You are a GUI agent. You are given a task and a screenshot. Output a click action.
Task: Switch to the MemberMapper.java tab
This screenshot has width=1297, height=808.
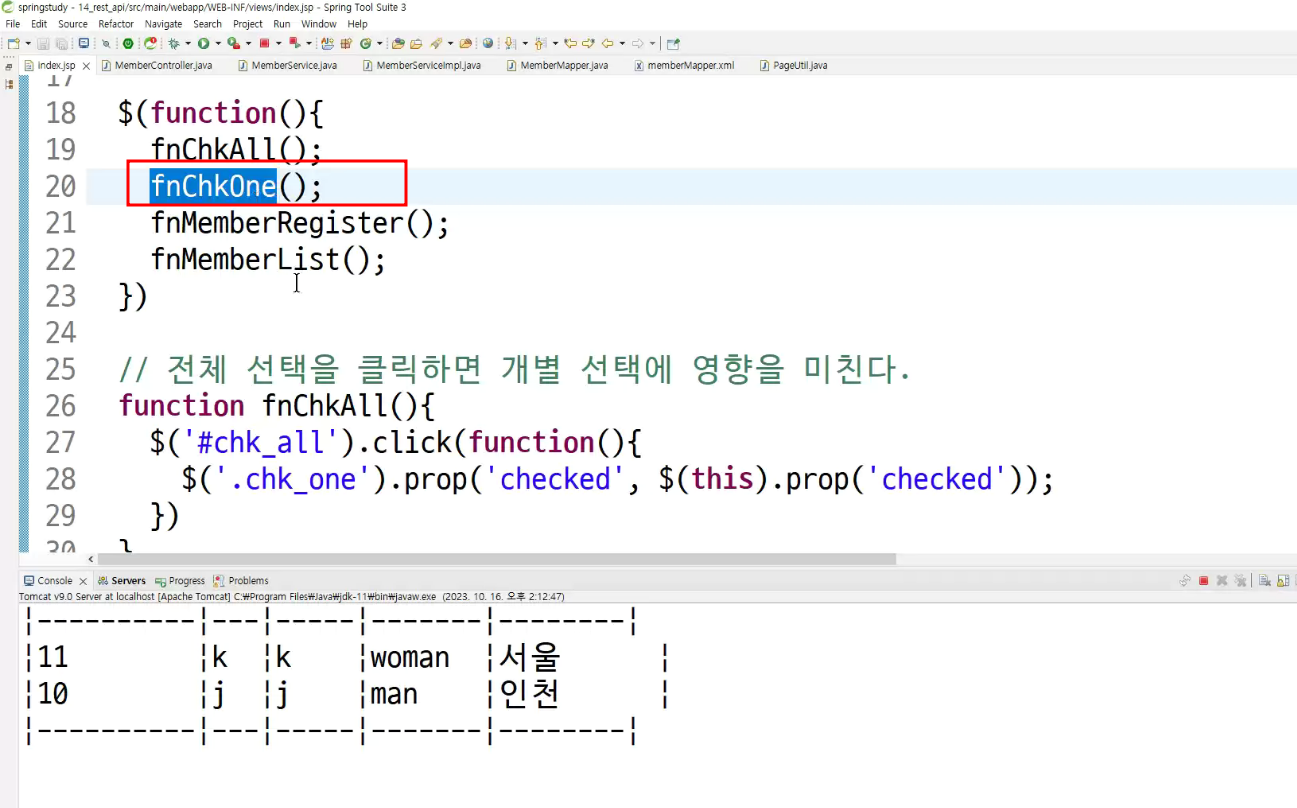tap(558, 66)
